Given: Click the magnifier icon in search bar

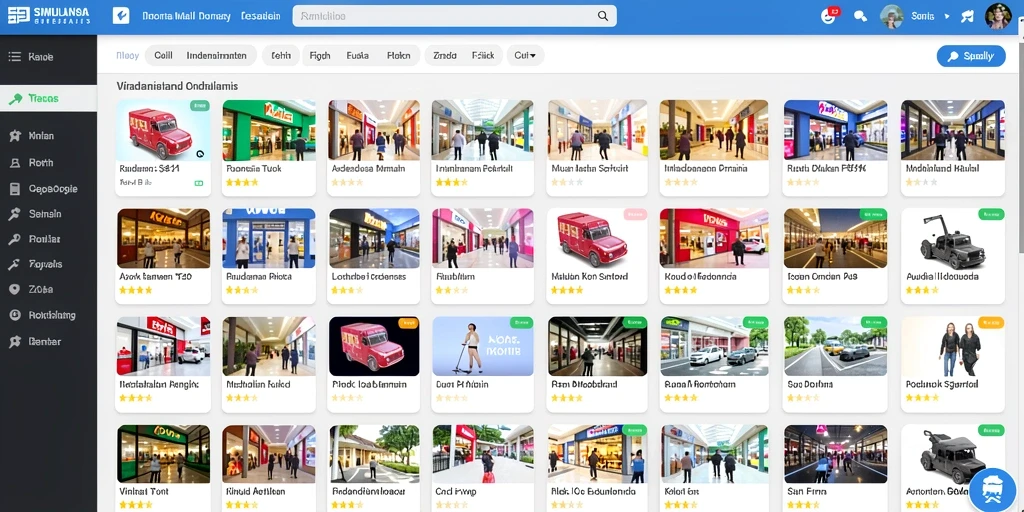Looking at the screenshot, I should (603, 16).
